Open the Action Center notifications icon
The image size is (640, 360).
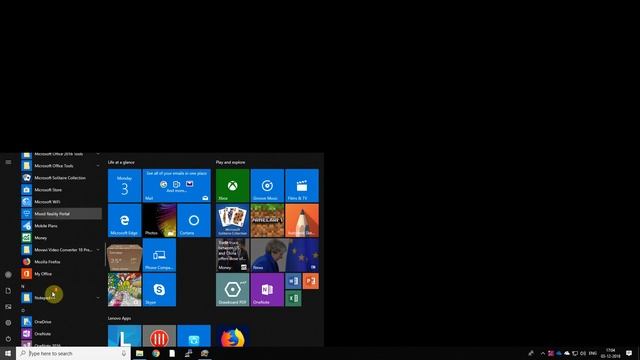(x=629, y=353)
